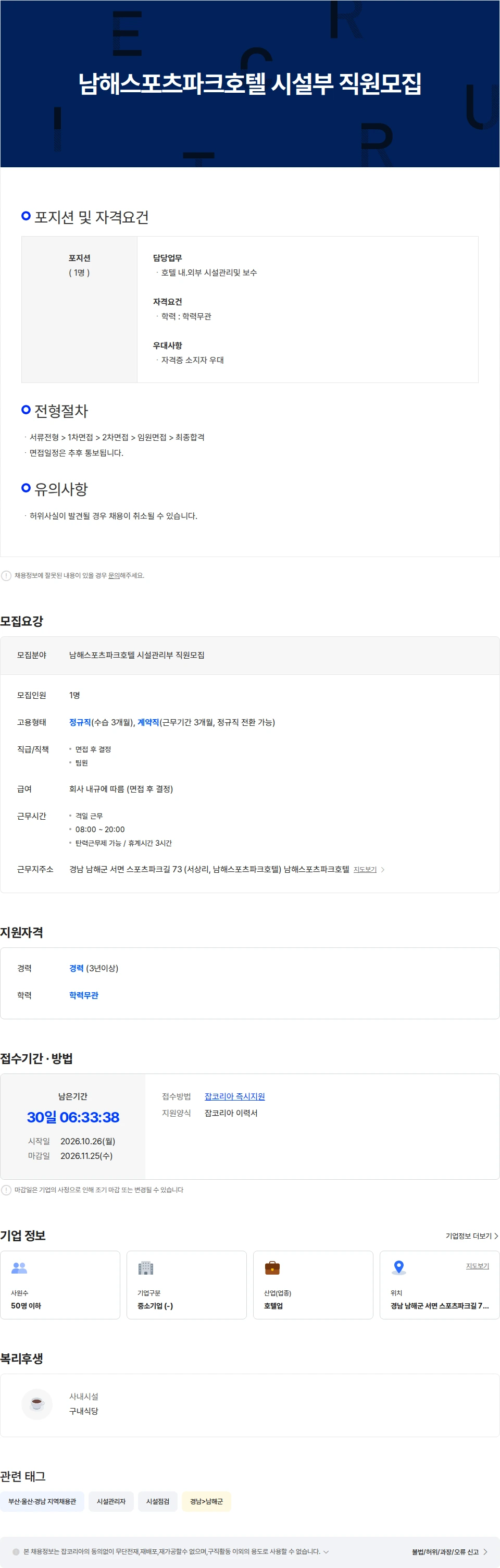Click 불법/허위/과장/오류 신고 link

coord(445,1551)
